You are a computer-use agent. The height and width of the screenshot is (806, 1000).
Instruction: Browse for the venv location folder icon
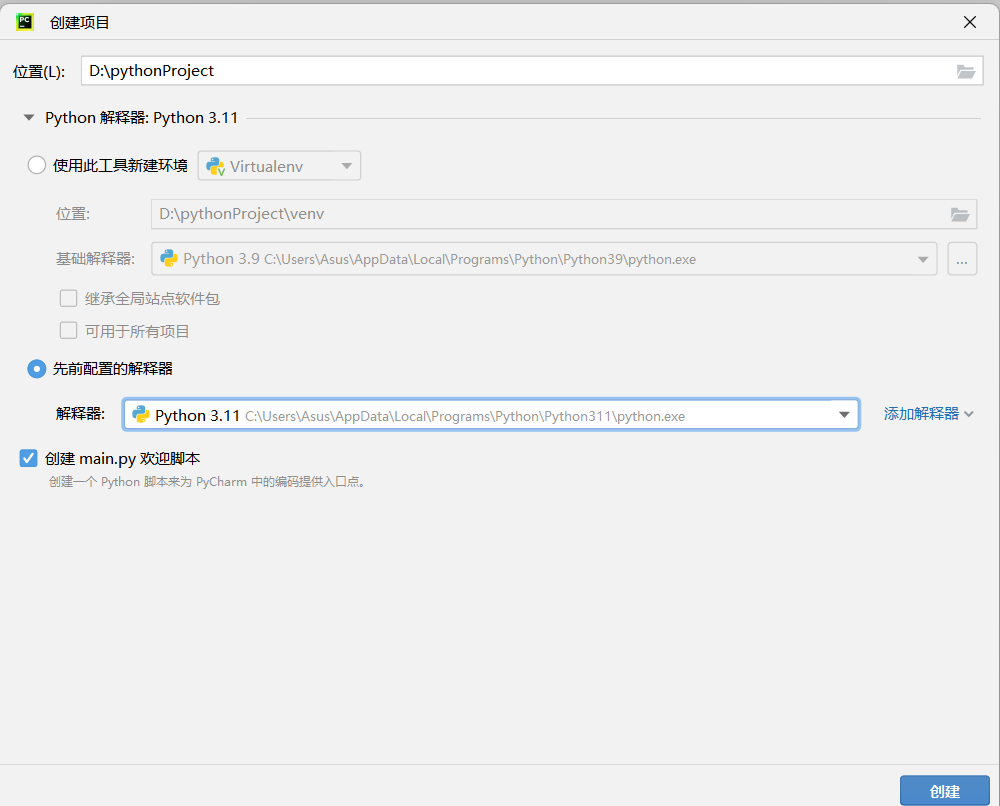click(960, 214)
